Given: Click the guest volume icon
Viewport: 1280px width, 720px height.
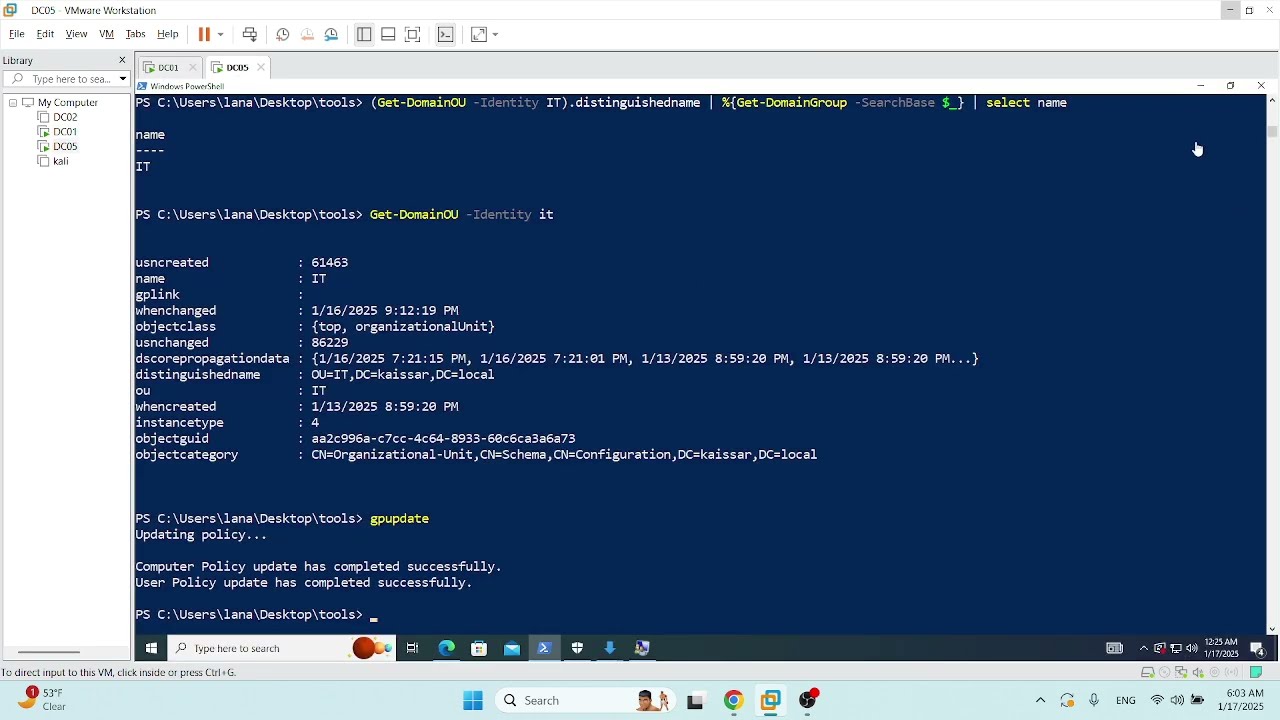Looking at the screenshot, I should [1191, 648].
